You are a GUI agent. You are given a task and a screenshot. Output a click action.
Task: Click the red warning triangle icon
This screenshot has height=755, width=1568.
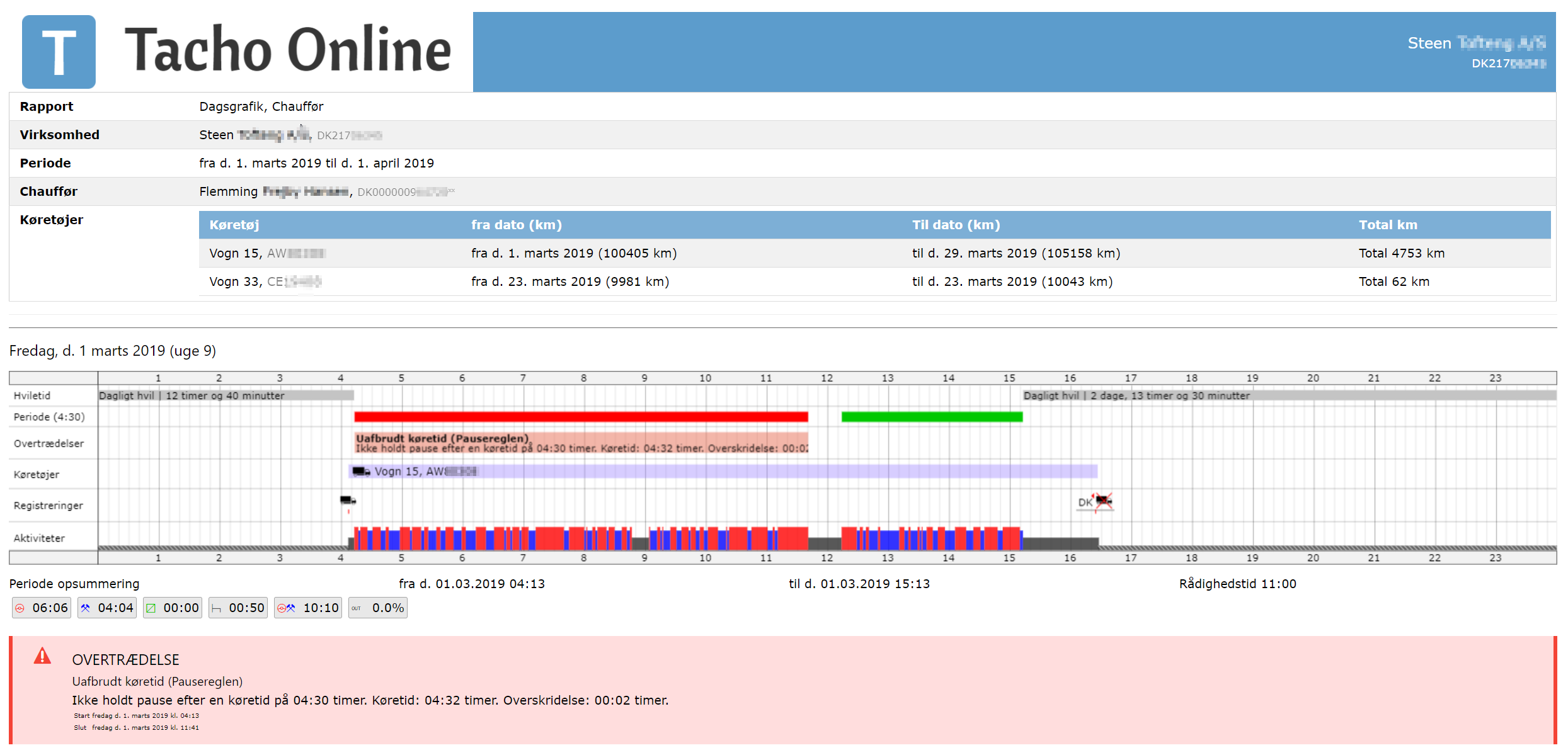pos(42,656)
